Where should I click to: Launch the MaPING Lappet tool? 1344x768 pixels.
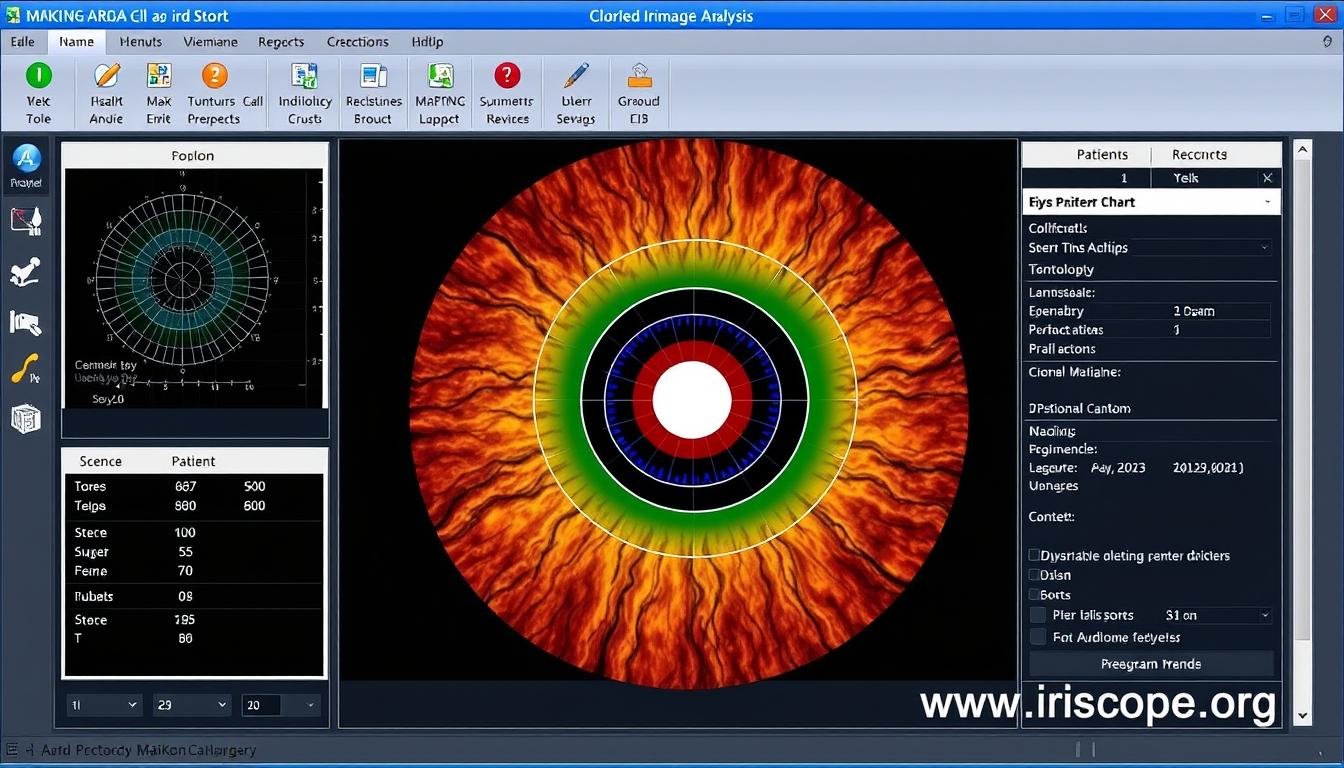click(438, 92)
